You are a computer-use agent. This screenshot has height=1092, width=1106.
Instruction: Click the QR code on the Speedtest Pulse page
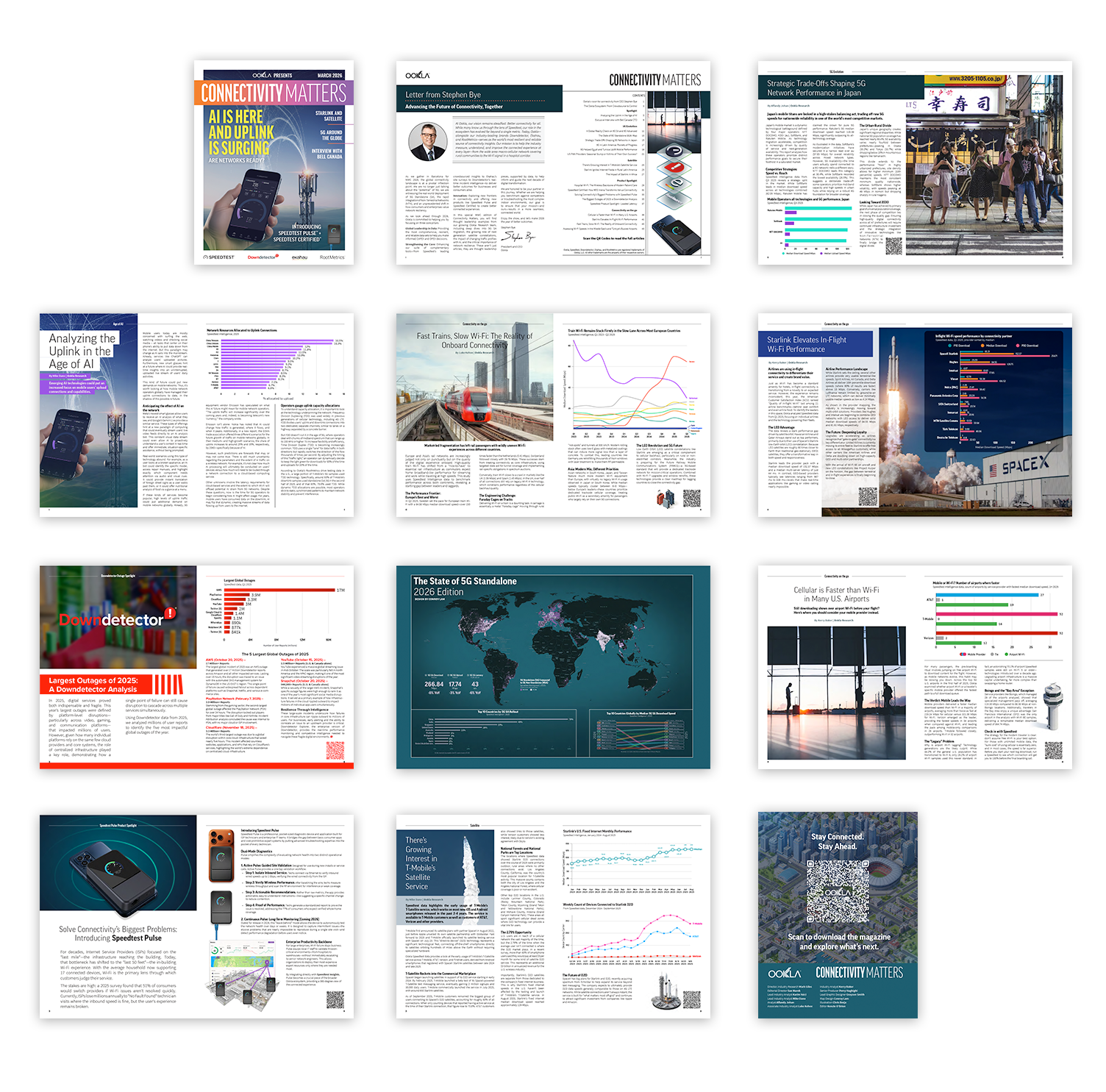pos(335,1000)
